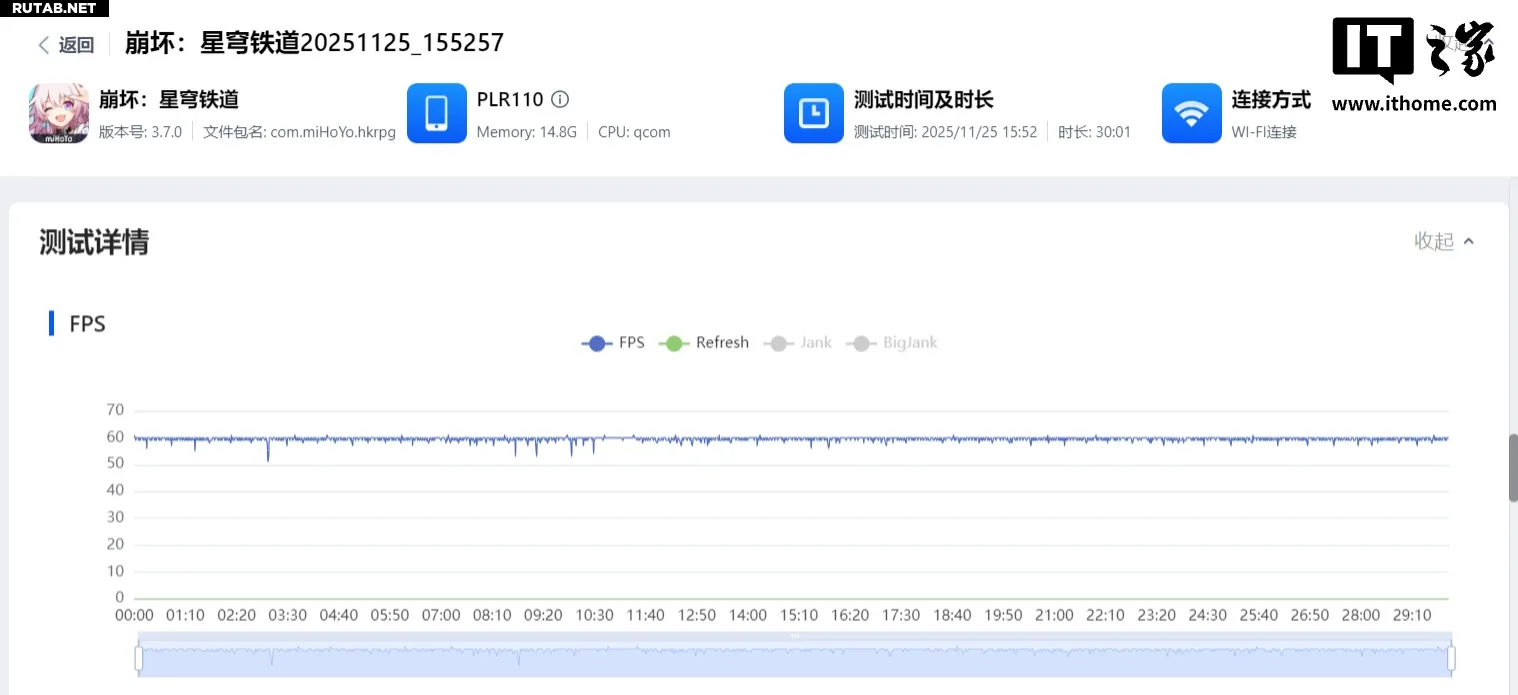
Task: Toggle the FPS series in legend
Action: tap(613, 343)
